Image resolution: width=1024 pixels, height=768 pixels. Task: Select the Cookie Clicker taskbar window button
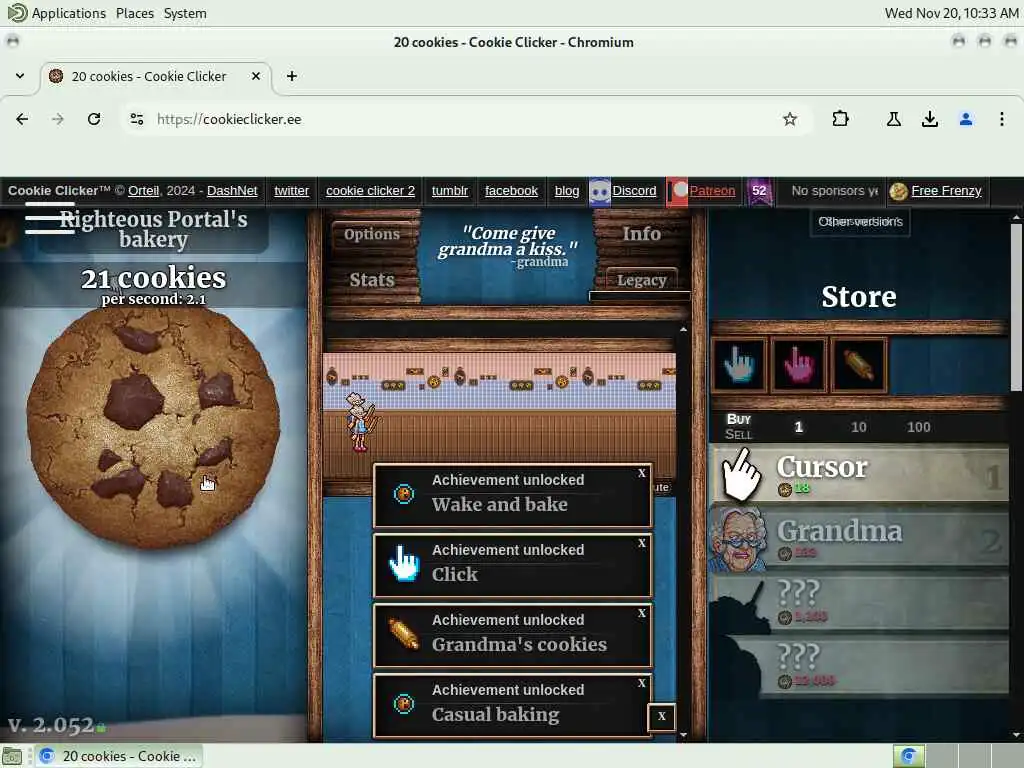(x=118, y=756)
